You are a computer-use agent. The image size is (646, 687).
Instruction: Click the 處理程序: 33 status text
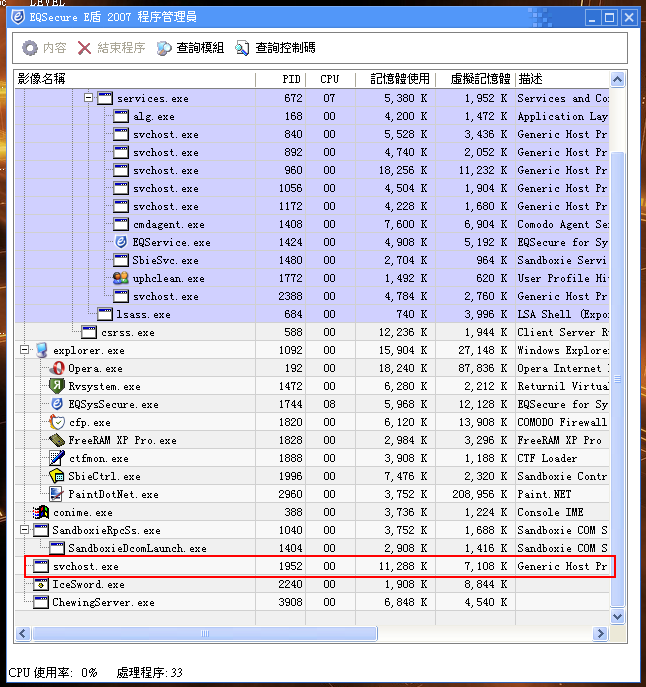pos(149,673)
